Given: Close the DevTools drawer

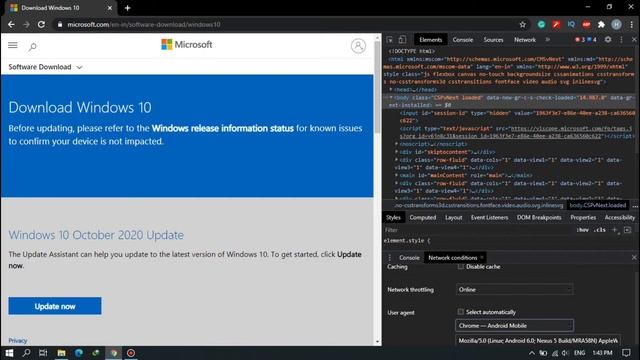Looking at the screenshot, I should coord(634,258).
